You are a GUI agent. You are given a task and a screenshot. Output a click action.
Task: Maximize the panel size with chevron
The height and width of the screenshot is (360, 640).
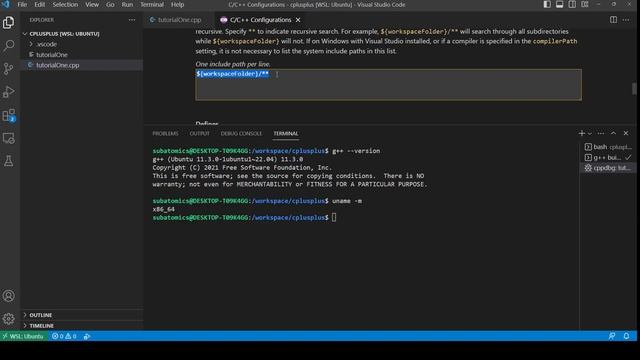point(613,133)
